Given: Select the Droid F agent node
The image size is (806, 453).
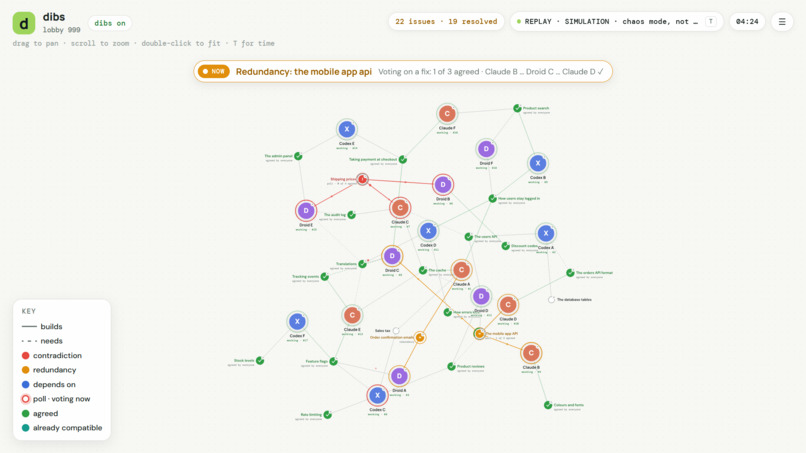Looking at the screenshot, I should 486,149.
